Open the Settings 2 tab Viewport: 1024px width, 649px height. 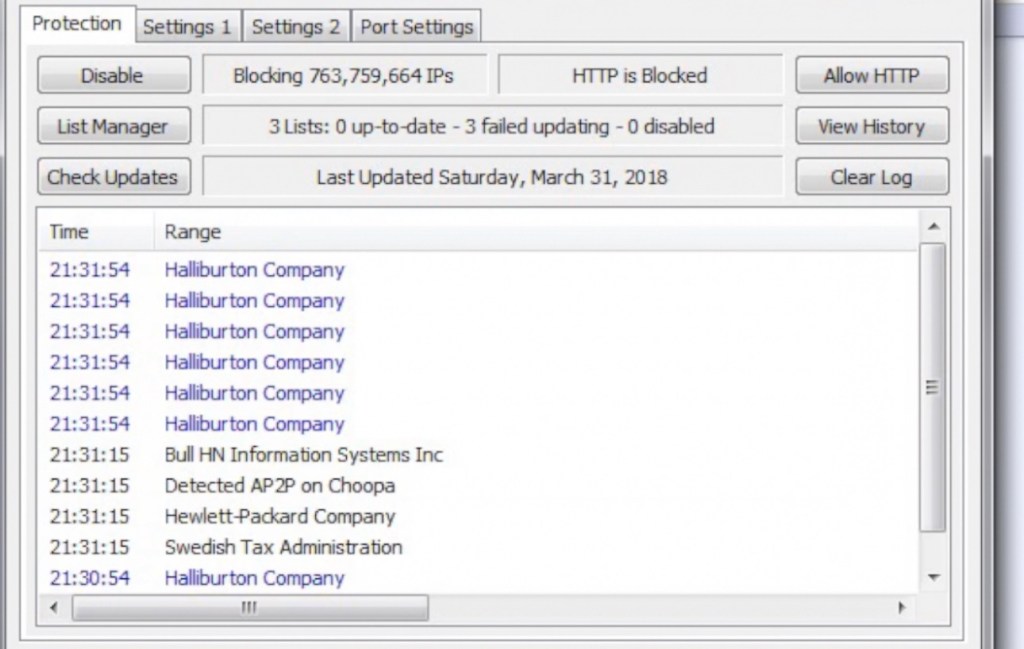pos(296,27)
